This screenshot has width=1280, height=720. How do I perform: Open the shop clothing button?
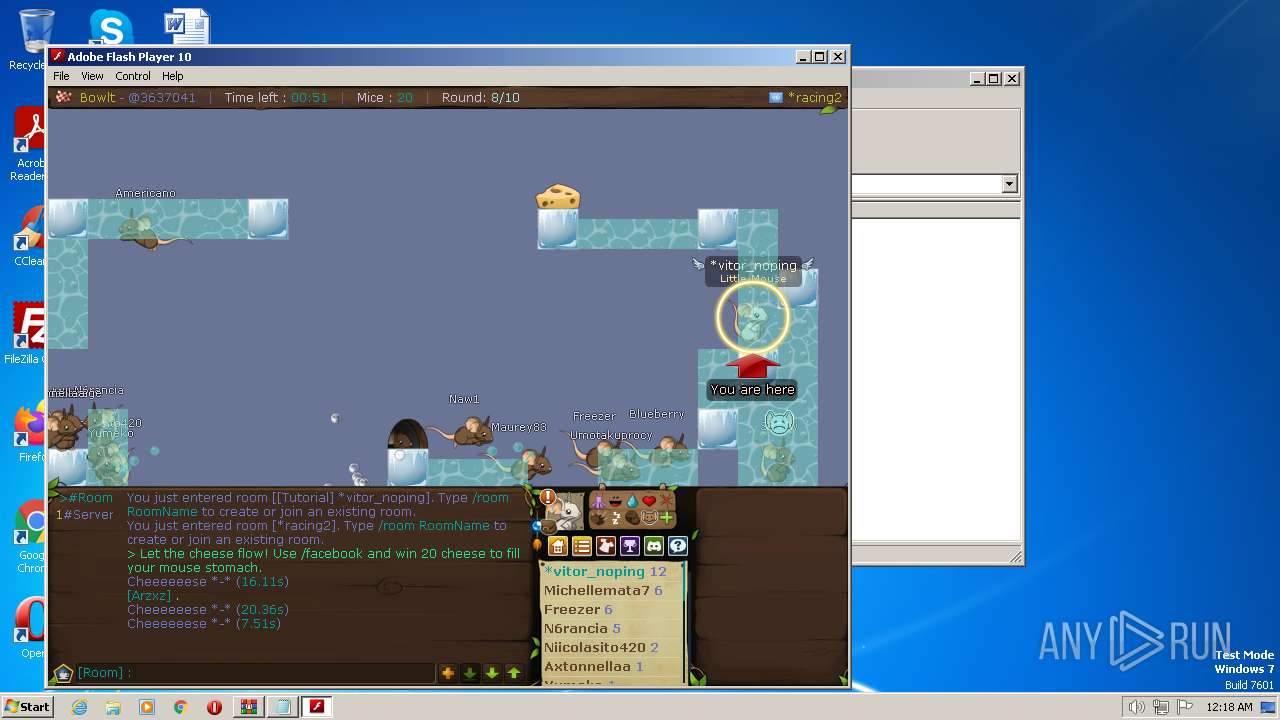[606, 546]
